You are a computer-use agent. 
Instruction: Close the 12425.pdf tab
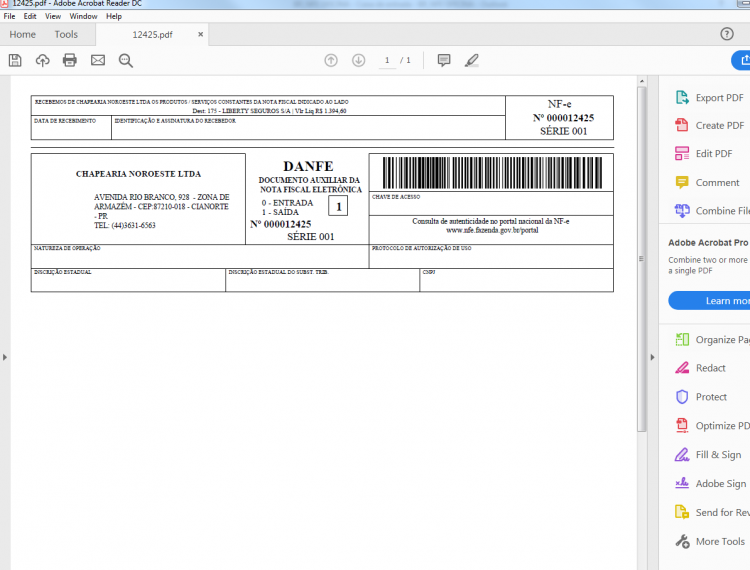click(x=200, y=34)
